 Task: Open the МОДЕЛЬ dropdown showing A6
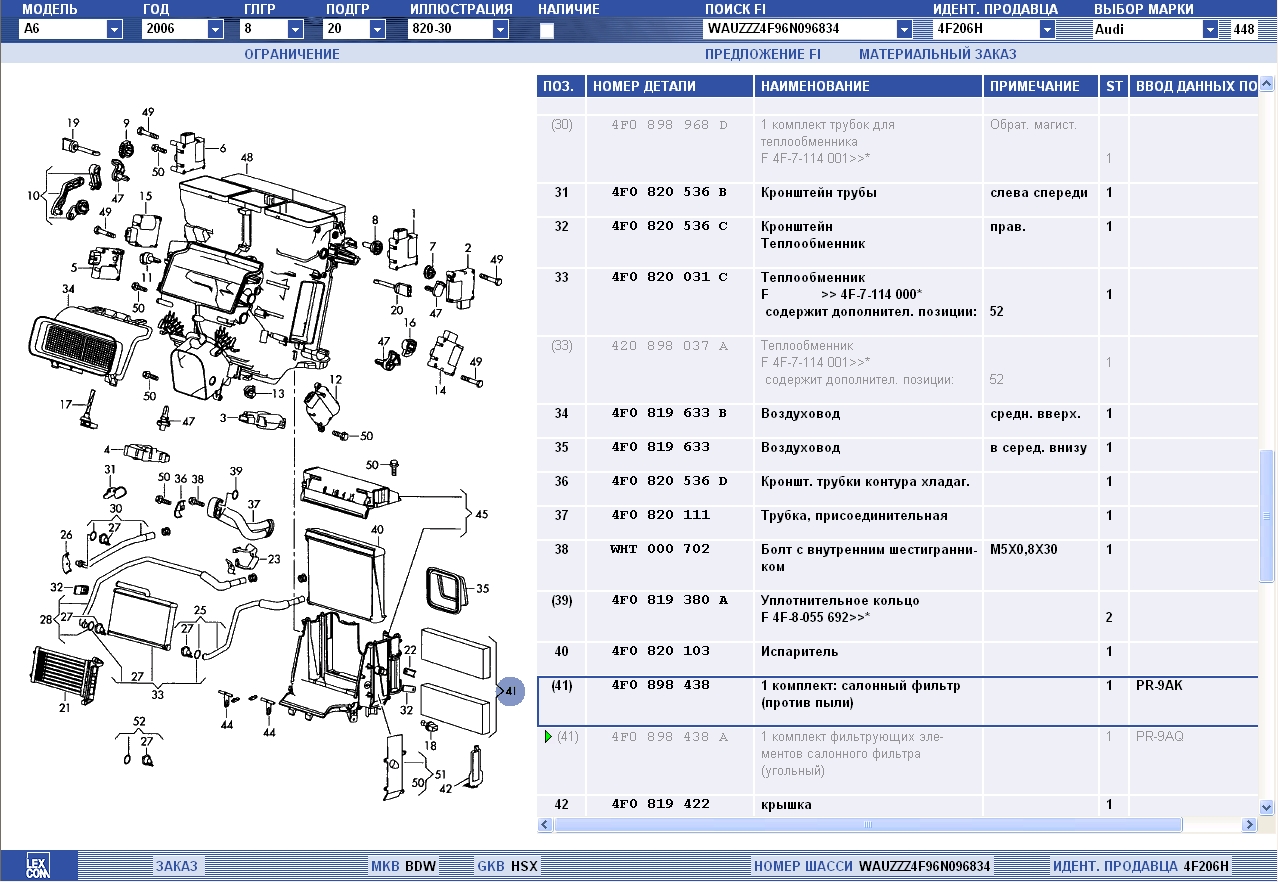click(114, 29)
